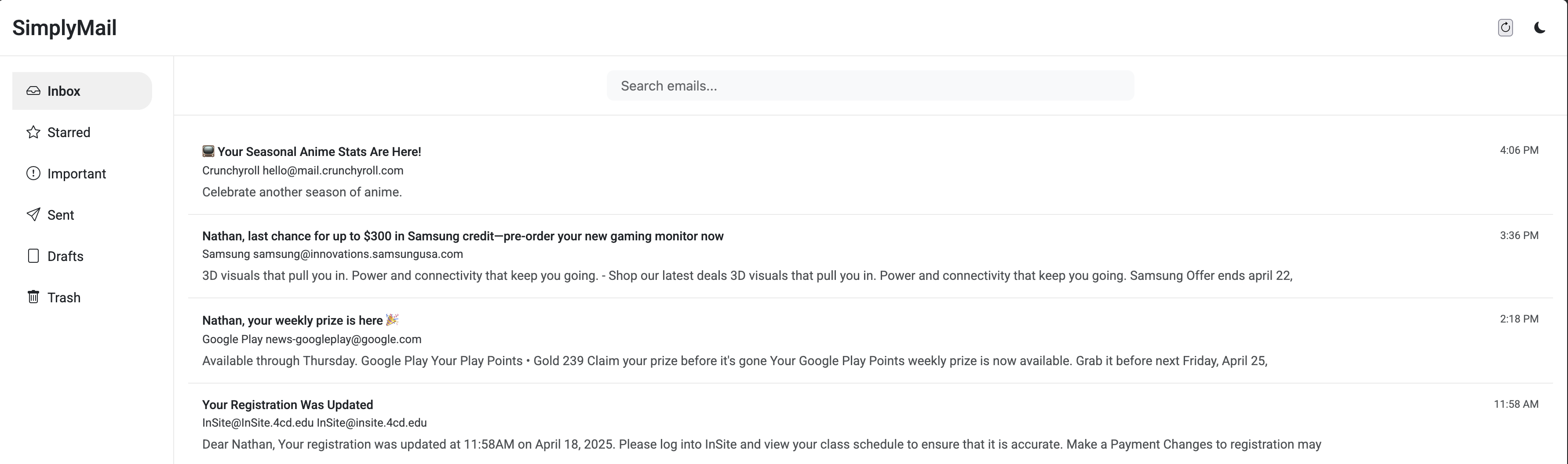Open the Drafts folder
This screenshot has height=464, width=1568.
coord(65,256)
